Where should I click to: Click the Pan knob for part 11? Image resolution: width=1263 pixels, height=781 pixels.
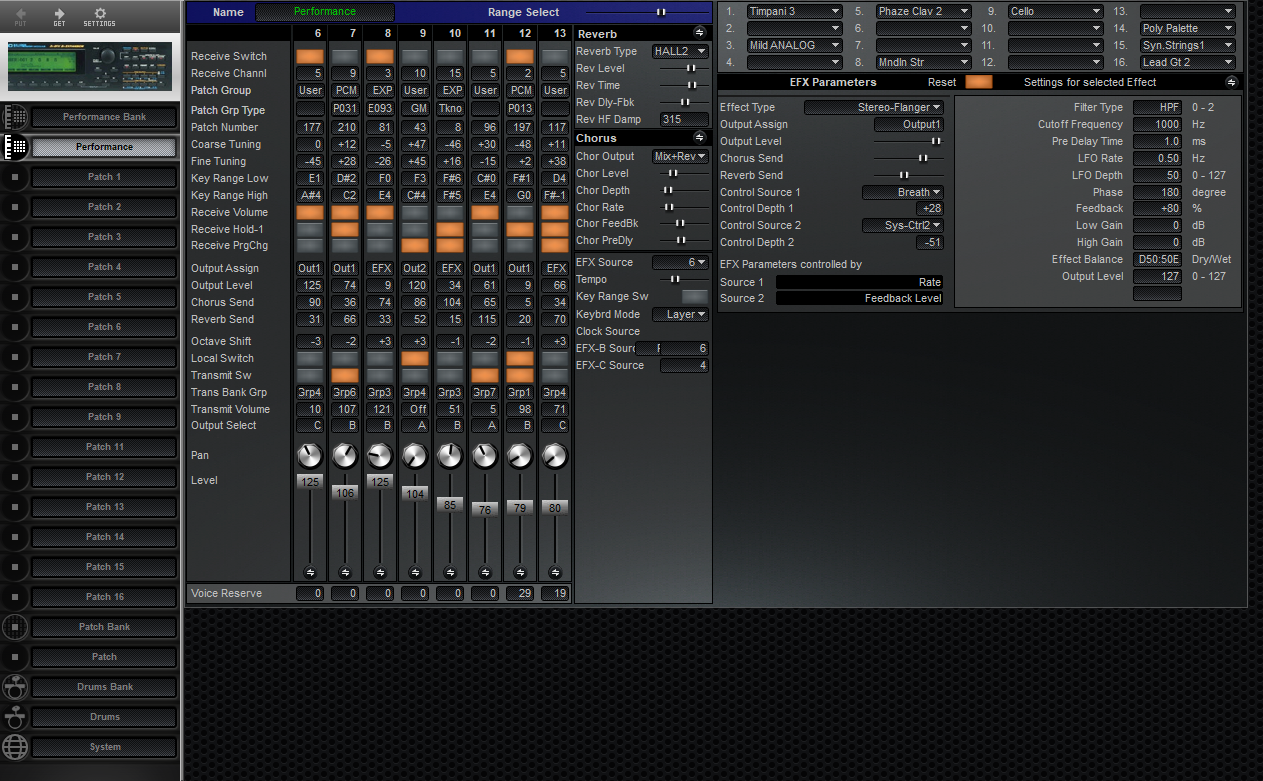485,456
